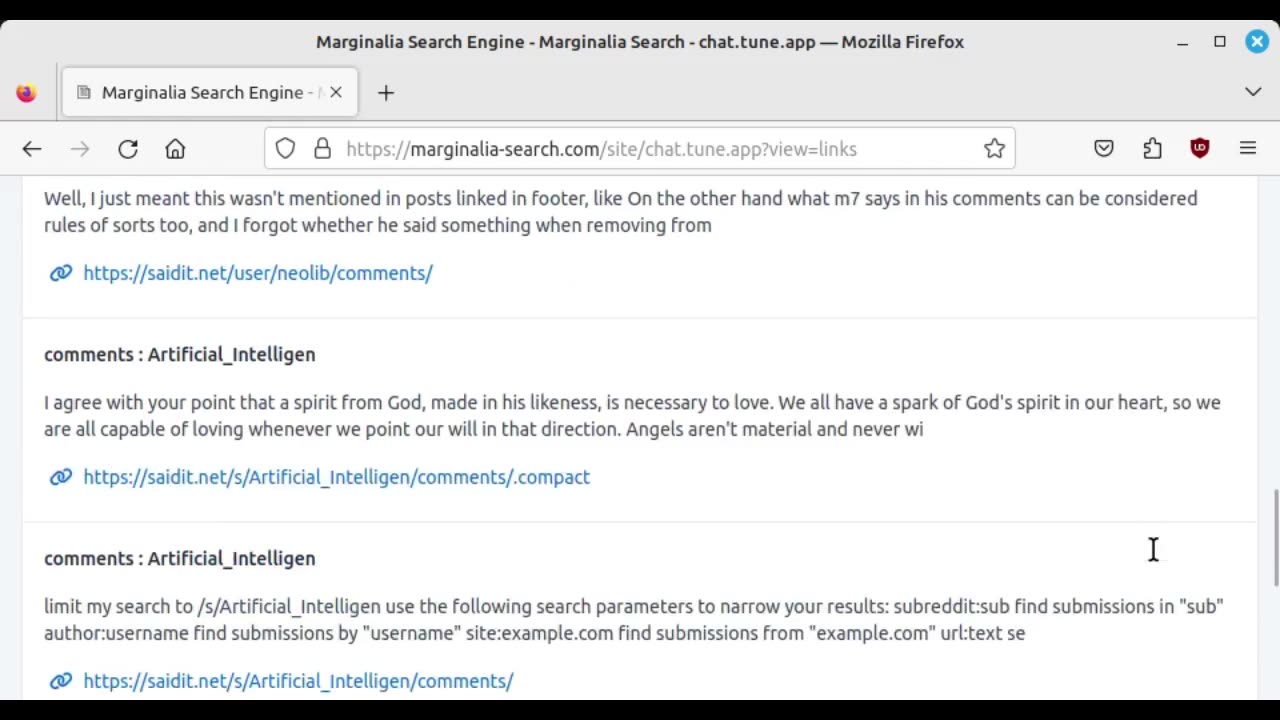
Task: Open tracking protection shield info
Action: pos(285,149)
